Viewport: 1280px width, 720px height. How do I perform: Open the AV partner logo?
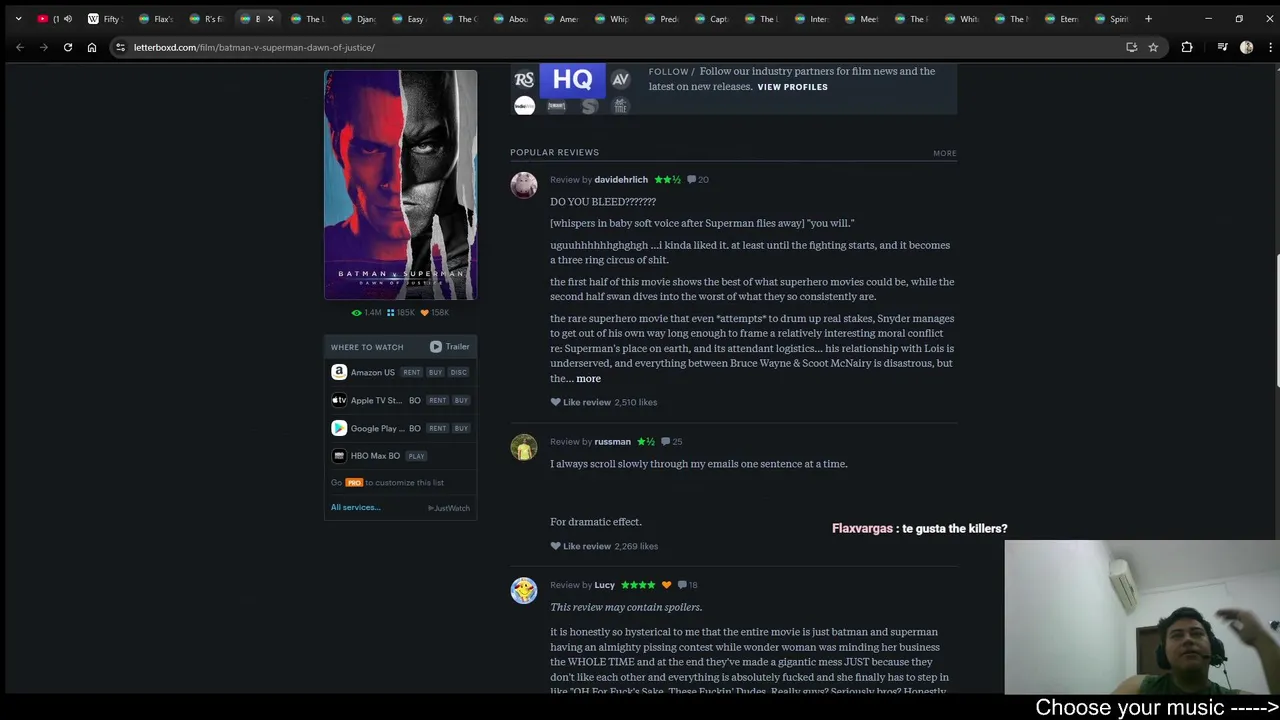[x=620, y=80]
